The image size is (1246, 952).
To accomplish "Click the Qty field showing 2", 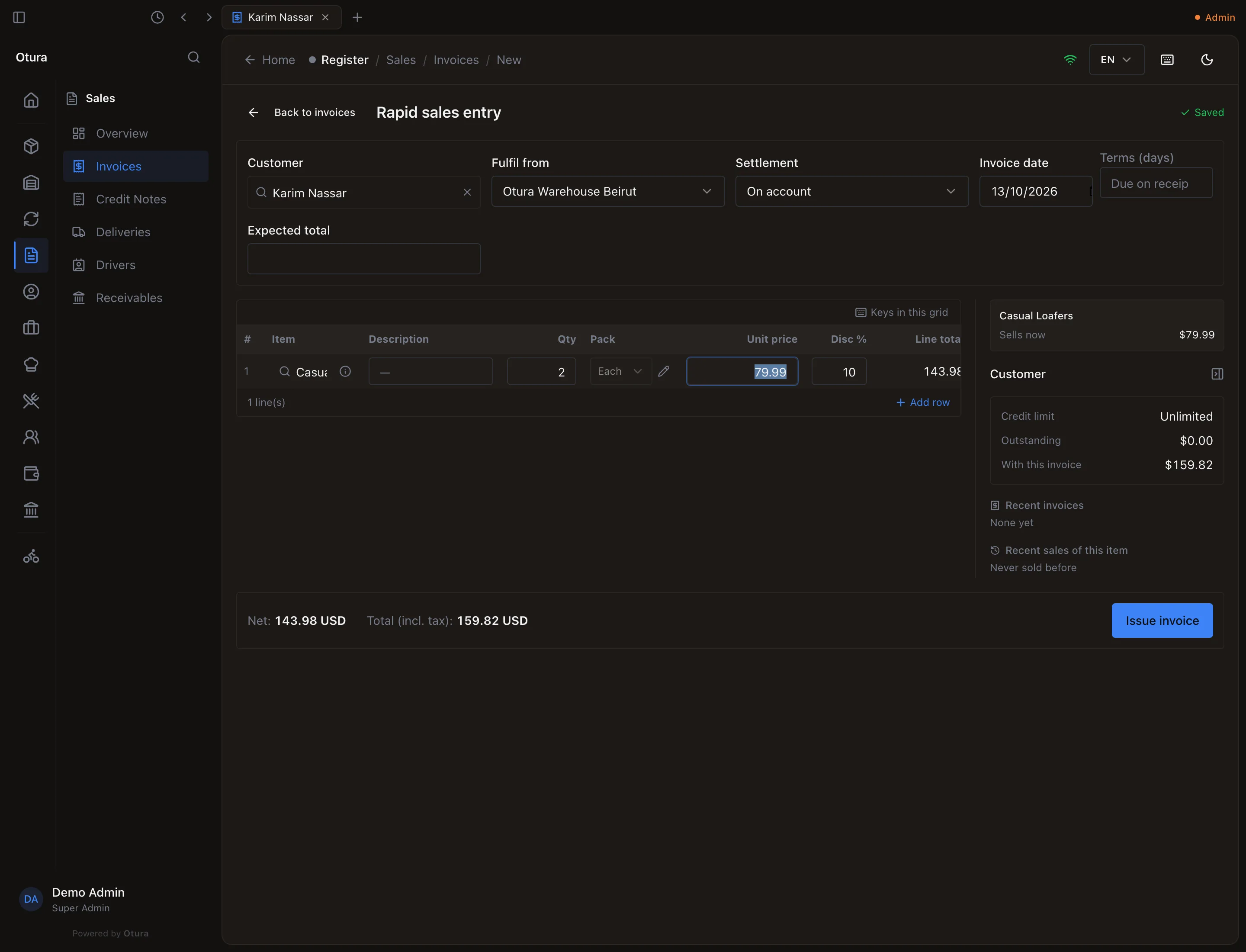I will [x=541, y=372].
